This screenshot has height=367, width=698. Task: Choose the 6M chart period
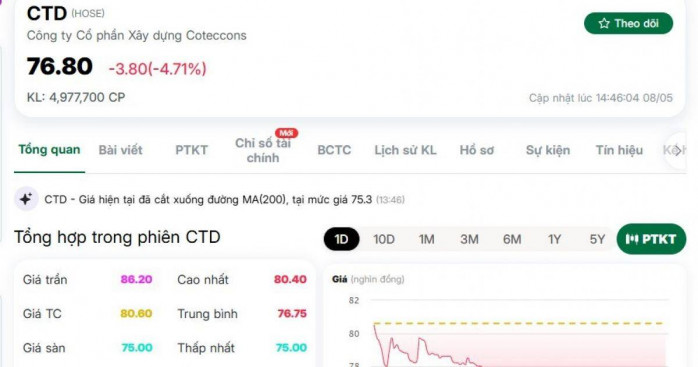[512, 239]
